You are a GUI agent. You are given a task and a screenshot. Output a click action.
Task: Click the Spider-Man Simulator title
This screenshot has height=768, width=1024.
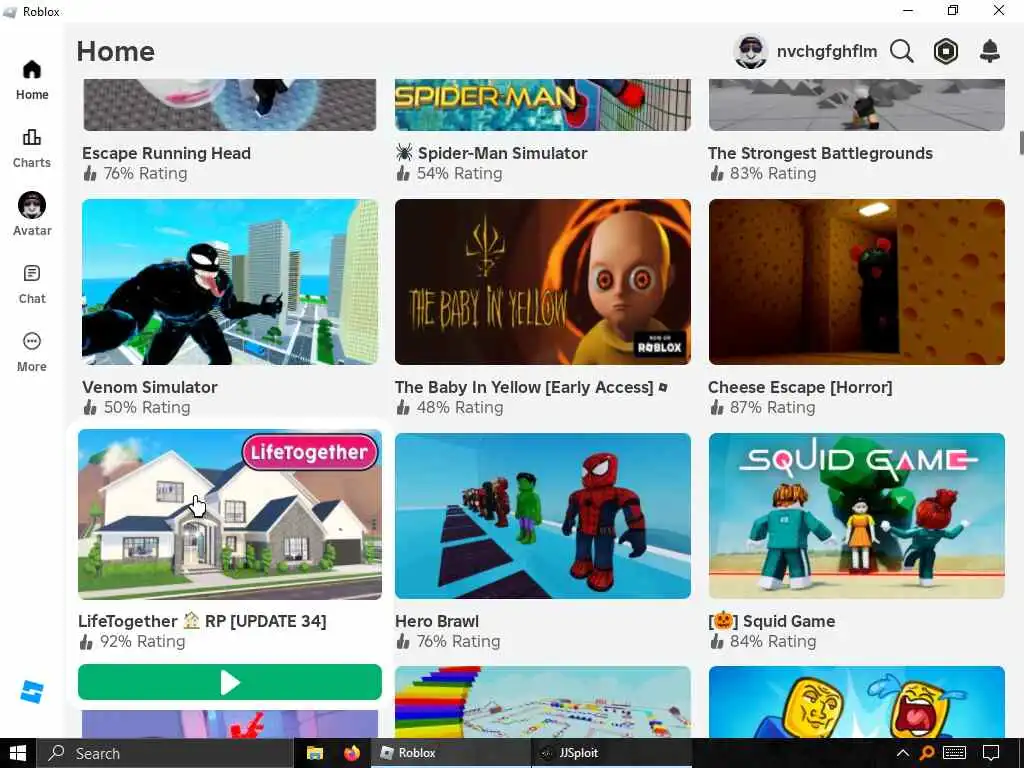[x=491, y=153]
